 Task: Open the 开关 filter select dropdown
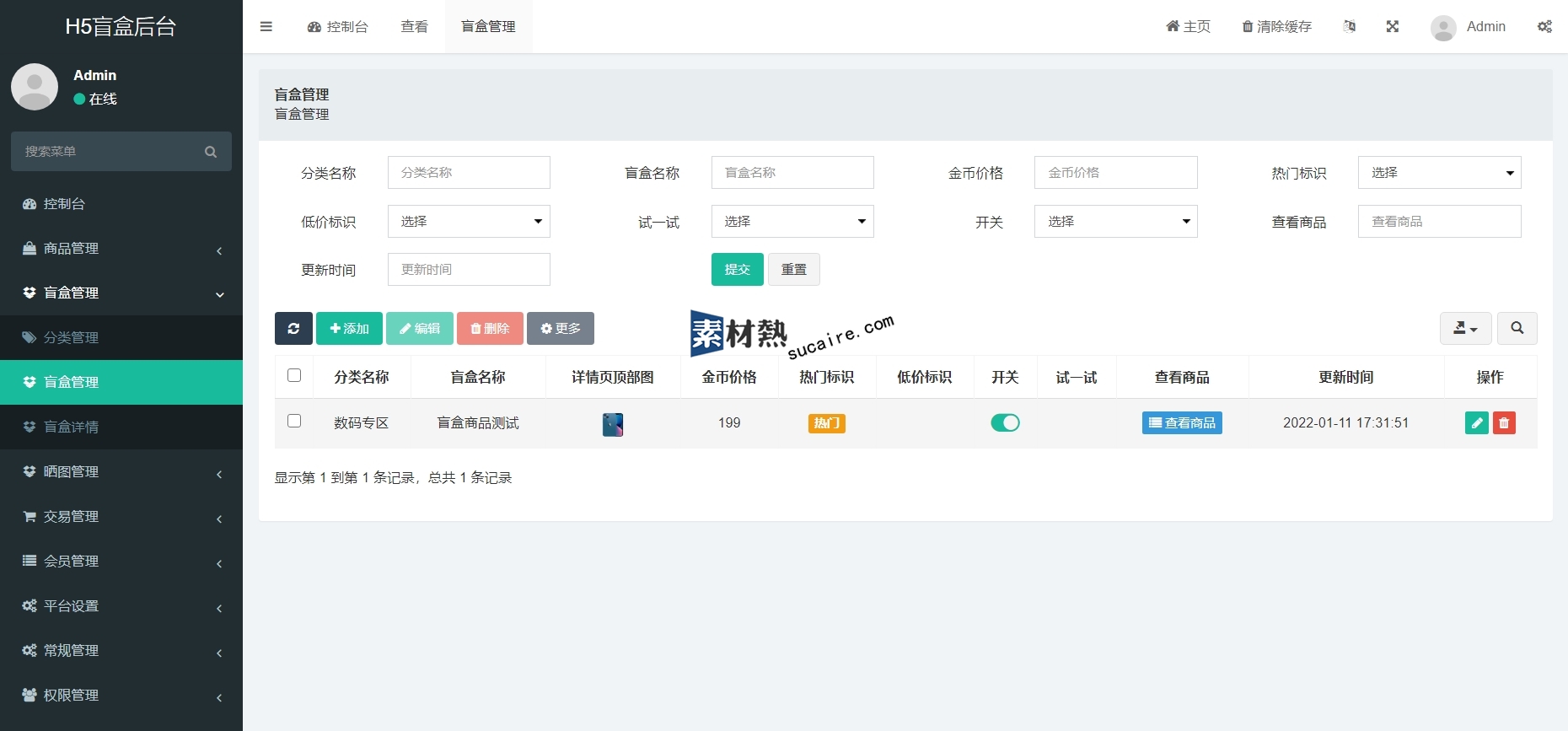[x=1115, y=221]
